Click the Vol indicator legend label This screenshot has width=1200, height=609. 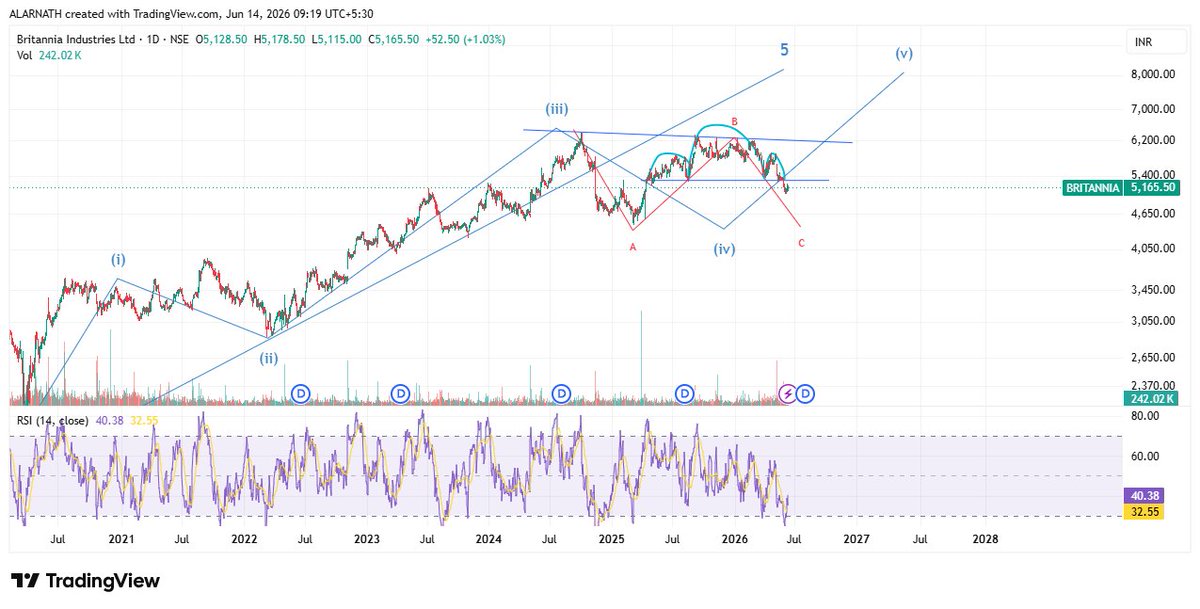[23, 56]
